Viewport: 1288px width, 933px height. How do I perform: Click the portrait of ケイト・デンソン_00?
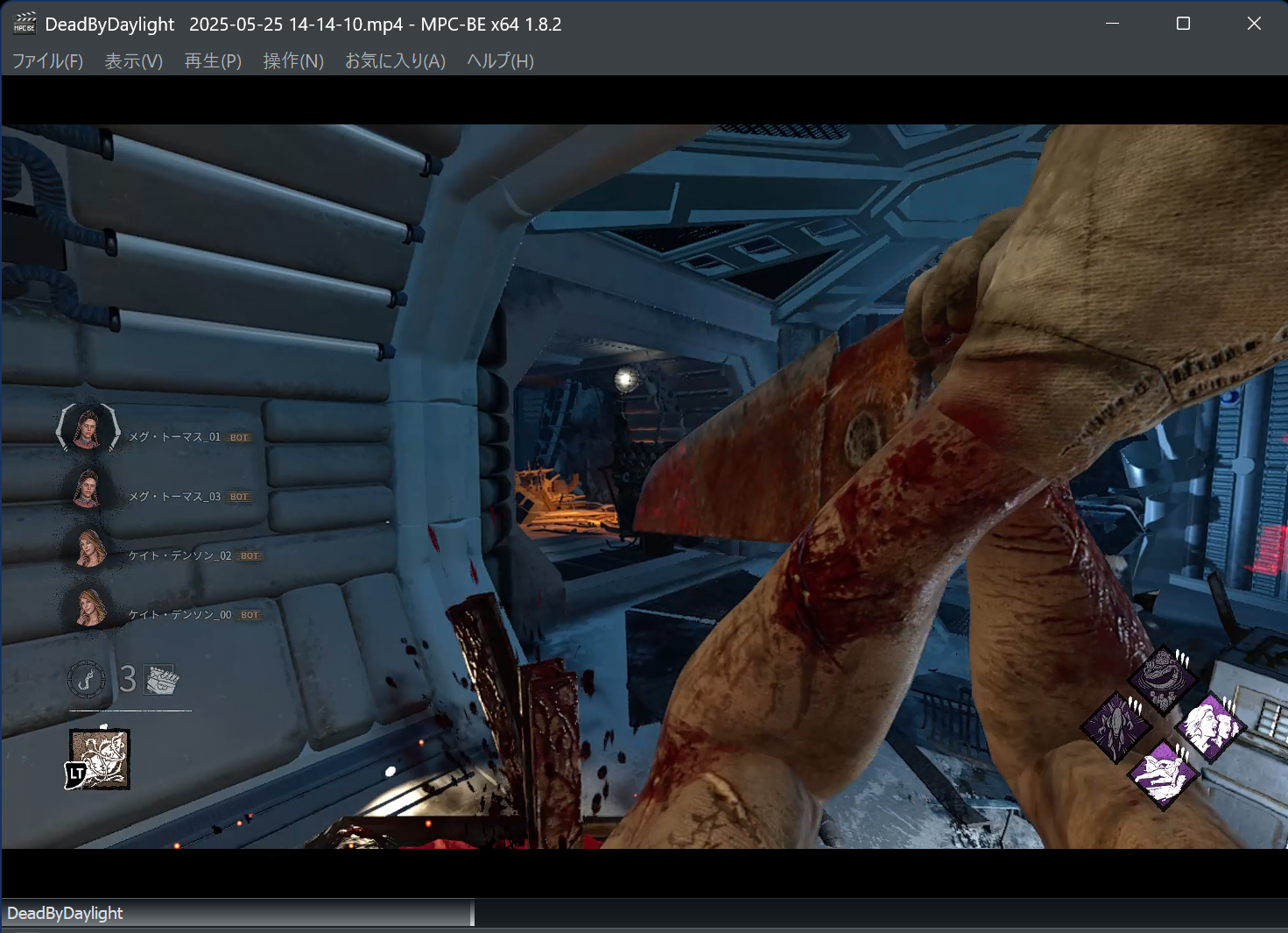pyautogui.click(x=90, y=608)
